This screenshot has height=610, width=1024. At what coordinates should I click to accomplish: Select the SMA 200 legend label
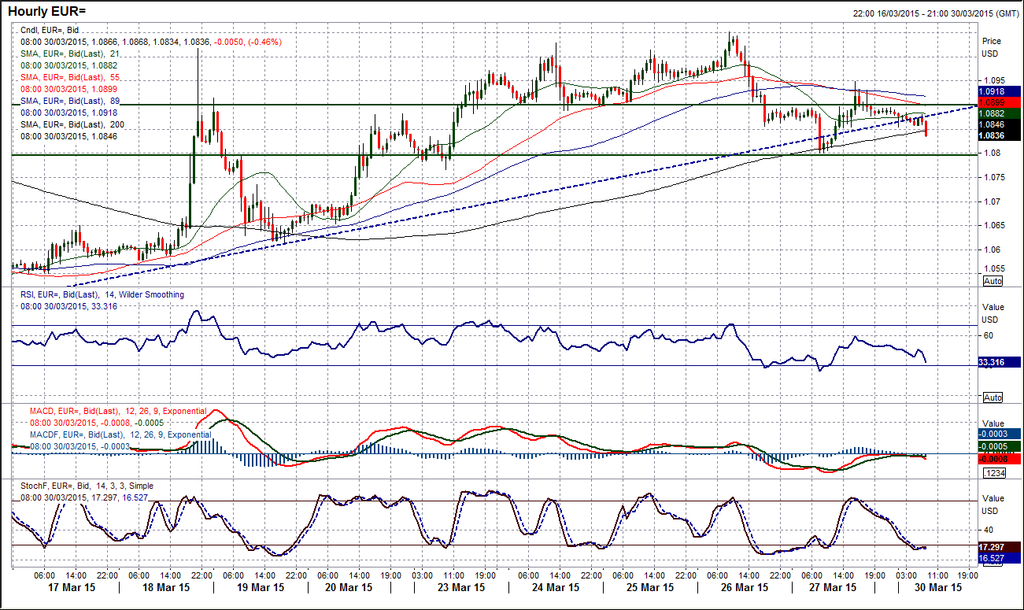coord(72,124)
